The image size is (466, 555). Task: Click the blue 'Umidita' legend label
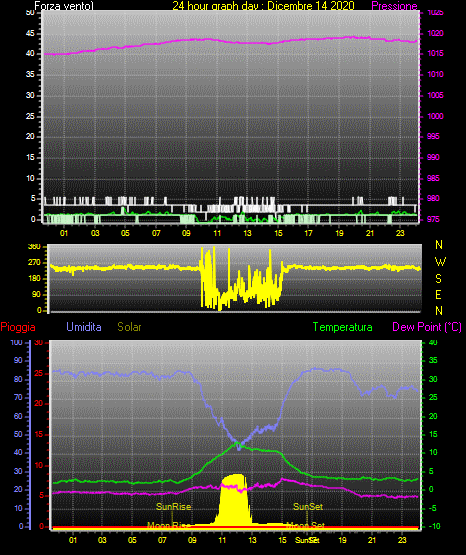click(x=84, y=327)
